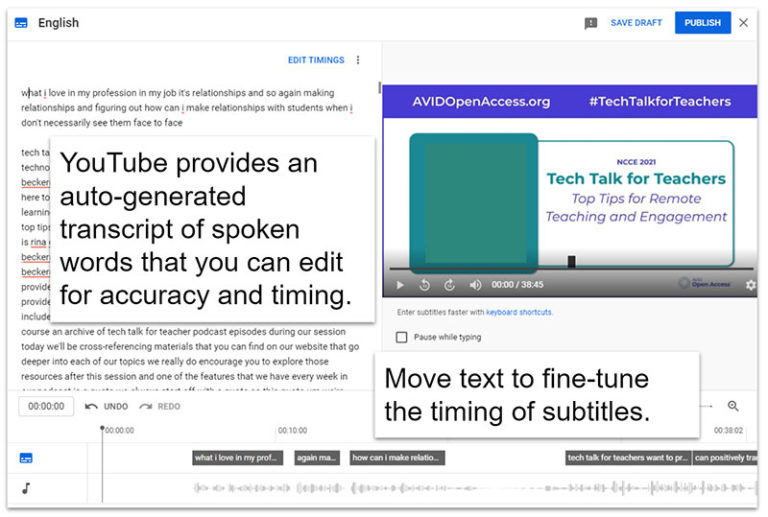Open the three-dot options menu
The height and width of the screenshot is (517, 768).
pyautogui.click(x=358, y=60)
